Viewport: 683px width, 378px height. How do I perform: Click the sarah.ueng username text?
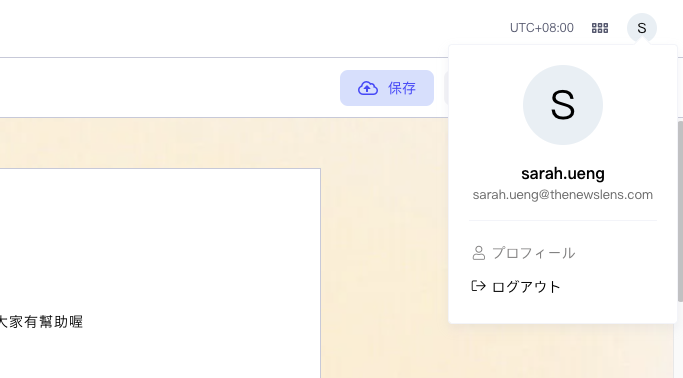pyautogui.click(x=563, y=173)
